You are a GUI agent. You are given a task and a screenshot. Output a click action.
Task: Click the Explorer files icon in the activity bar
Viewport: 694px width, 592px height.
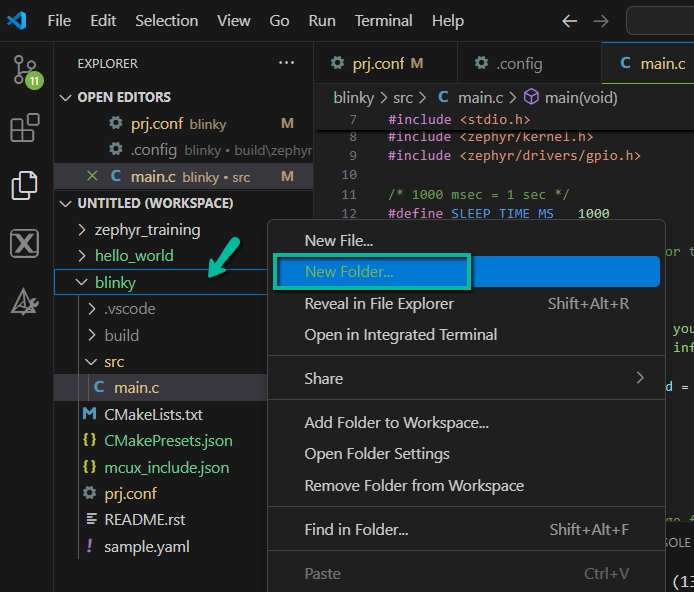coord(25,185)
